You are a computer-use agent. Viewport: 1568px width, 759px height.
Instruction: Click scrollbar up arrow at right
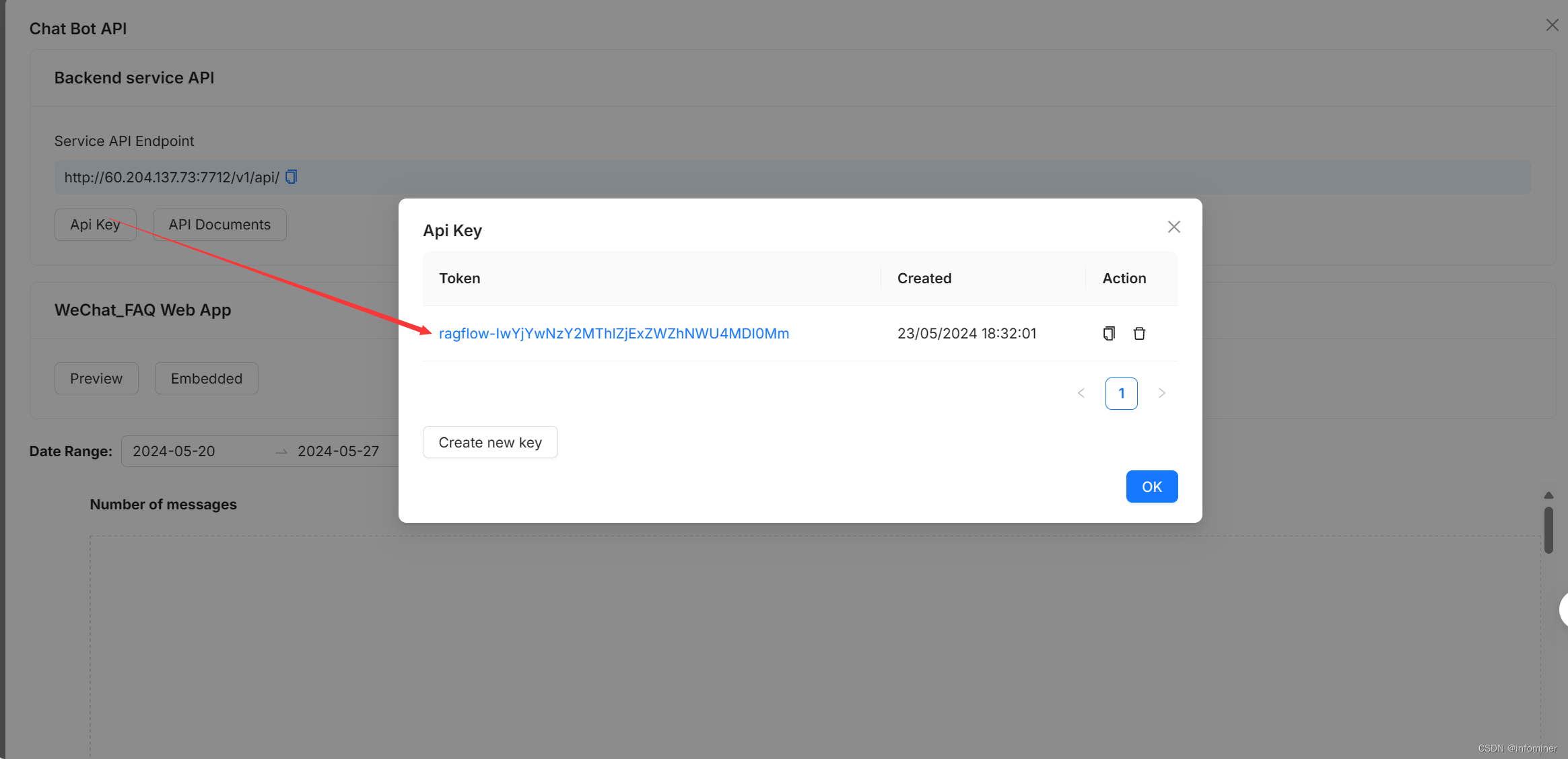[x=1548, y=495]
